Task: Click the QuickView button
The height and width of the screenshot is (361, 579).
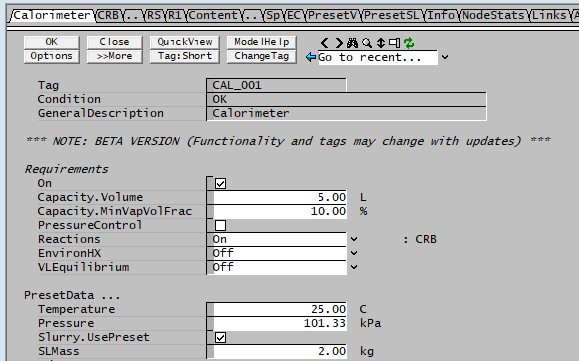Action: (185, 42)
